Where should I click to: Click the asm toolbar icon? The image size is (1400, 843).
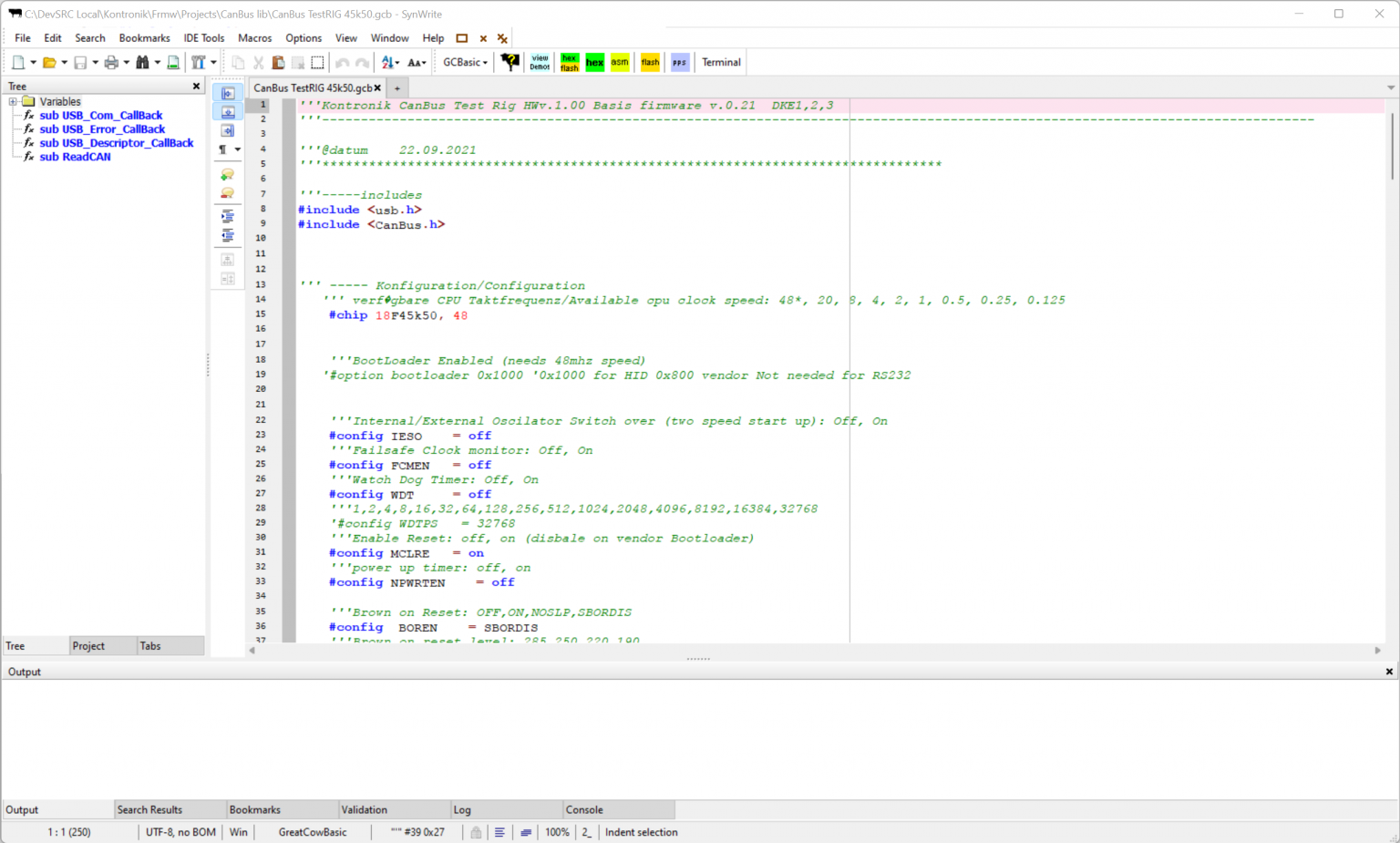click(619, 62)
